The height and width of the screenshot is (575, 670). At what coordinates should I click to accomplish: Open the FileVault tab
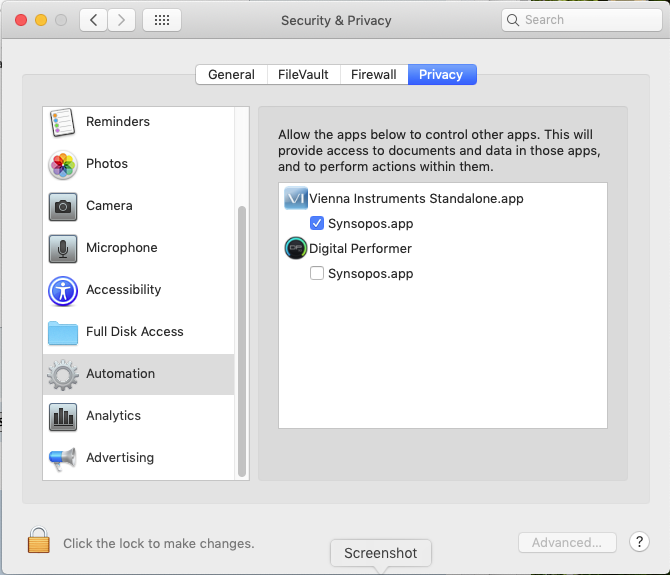click(303, 75)
